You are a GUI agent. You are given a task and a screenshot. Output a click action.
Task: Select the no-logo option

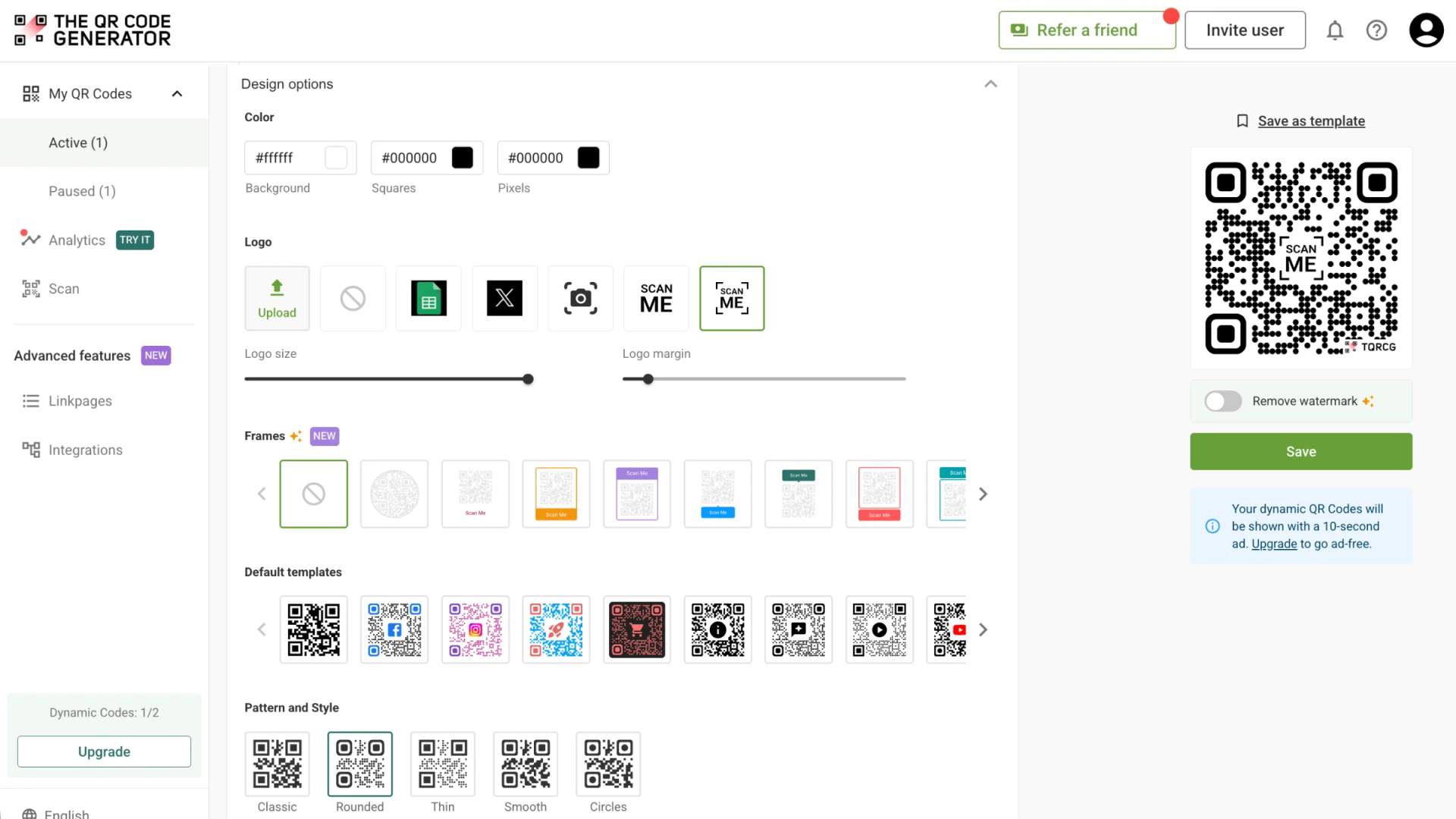(353, 298)
